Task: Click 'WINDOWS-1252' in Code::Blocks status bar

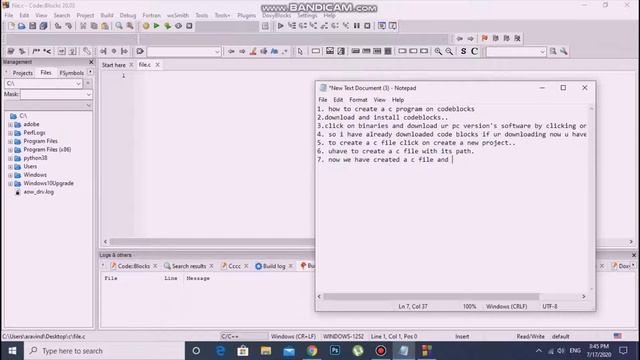Action: (343, 337)
